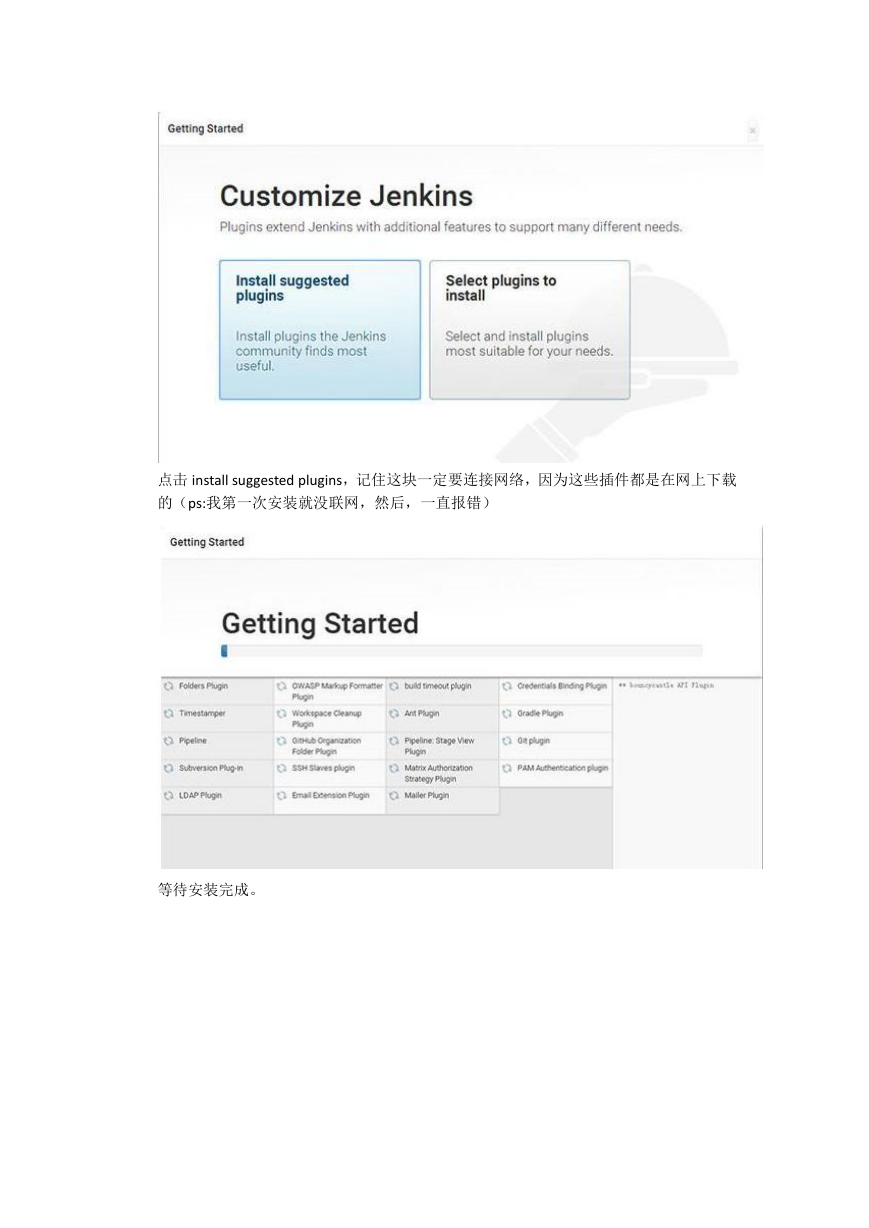Viewport: 869px width, 1228px height.
Task: Click the build timeout plugin status icon
Action: click(394, 687)
